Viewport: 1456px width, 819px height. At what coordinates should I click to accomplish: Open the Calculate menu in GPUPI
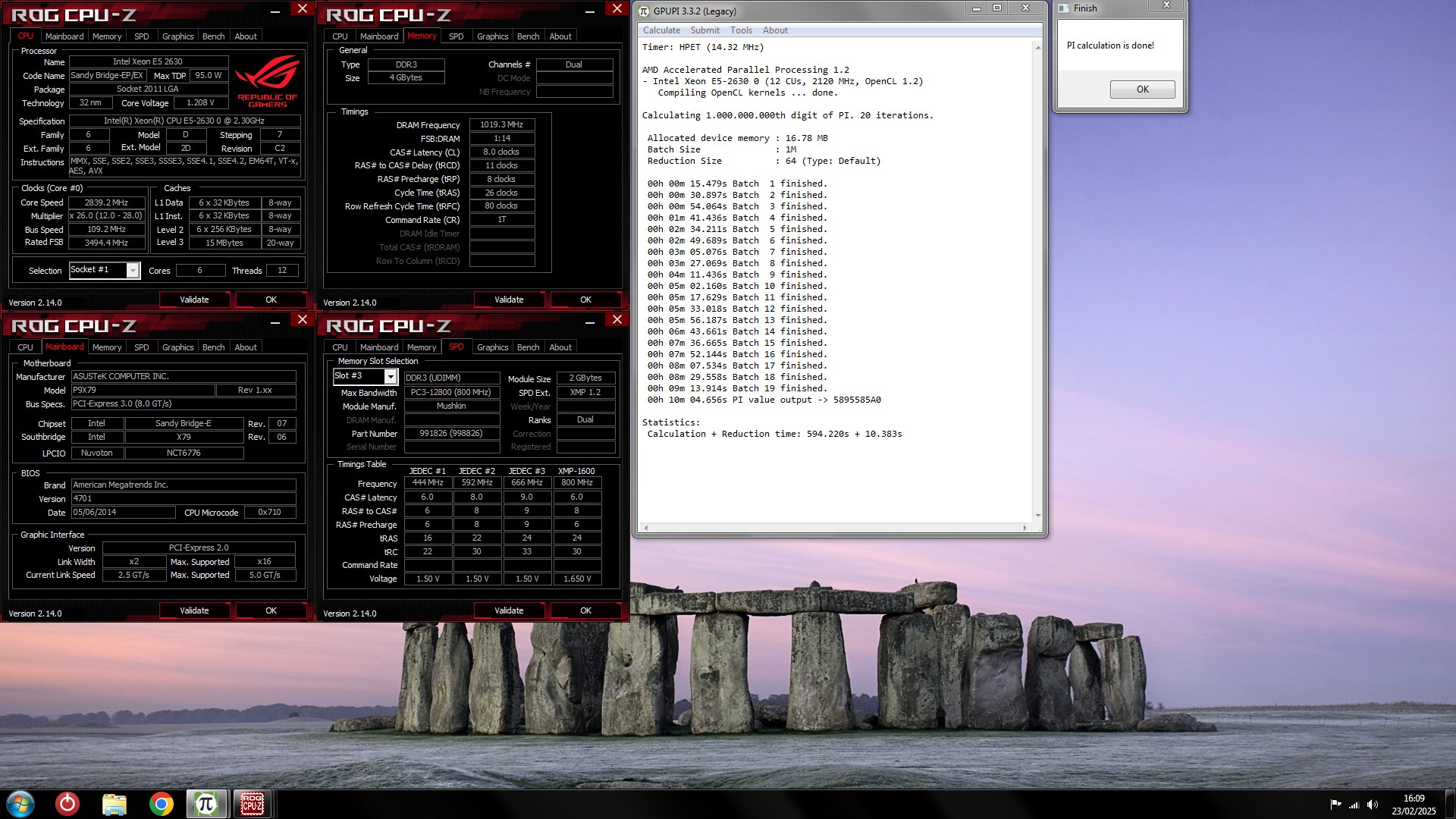click(x=661, y=30)
